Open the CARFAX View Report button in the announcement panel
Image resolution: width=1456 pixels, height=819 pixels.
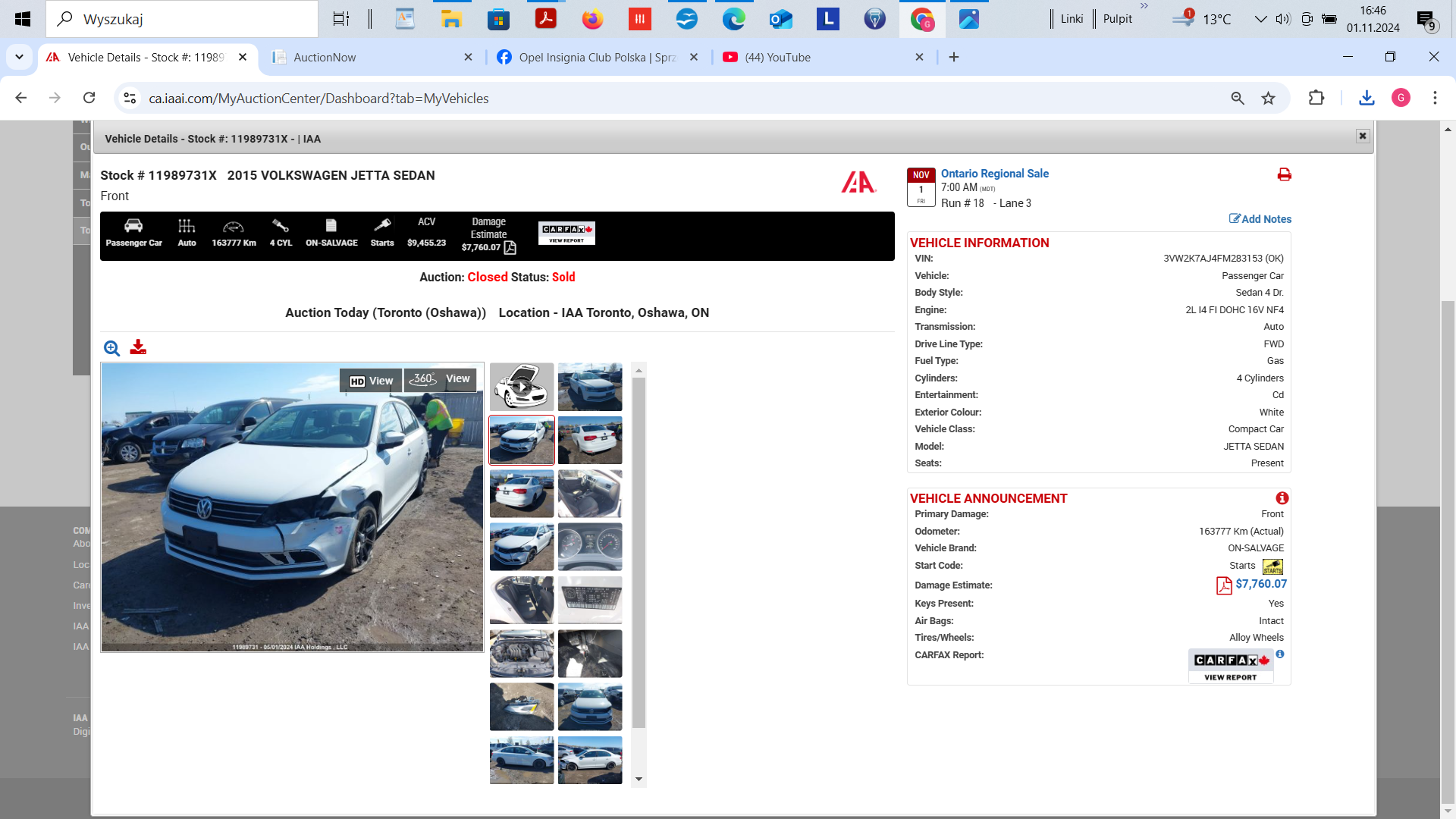[x=1231, y=666]
